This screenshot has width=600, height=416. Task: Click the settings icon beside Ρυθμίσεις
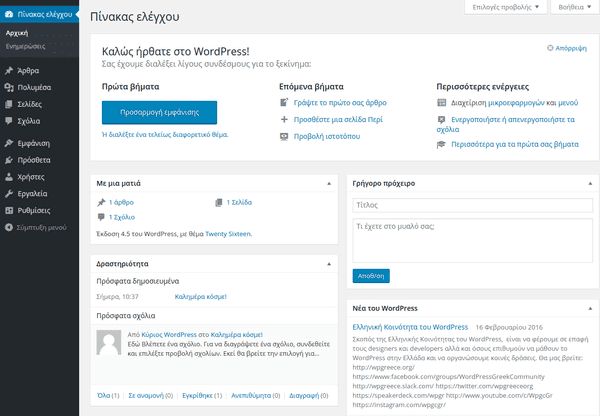(x=9, y=210)
